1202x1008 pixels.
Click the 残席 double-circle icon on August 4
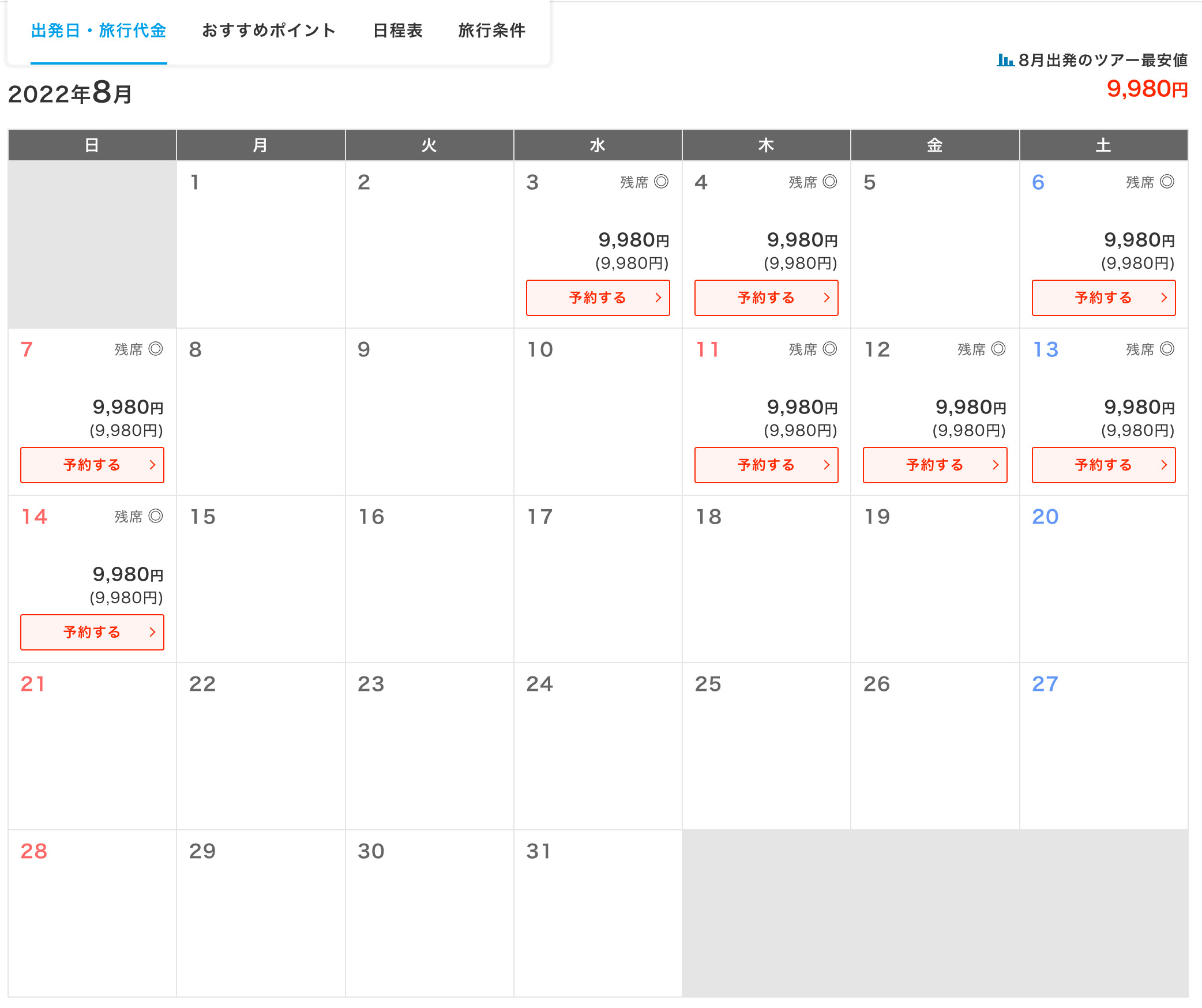click(x=829, y=182)
